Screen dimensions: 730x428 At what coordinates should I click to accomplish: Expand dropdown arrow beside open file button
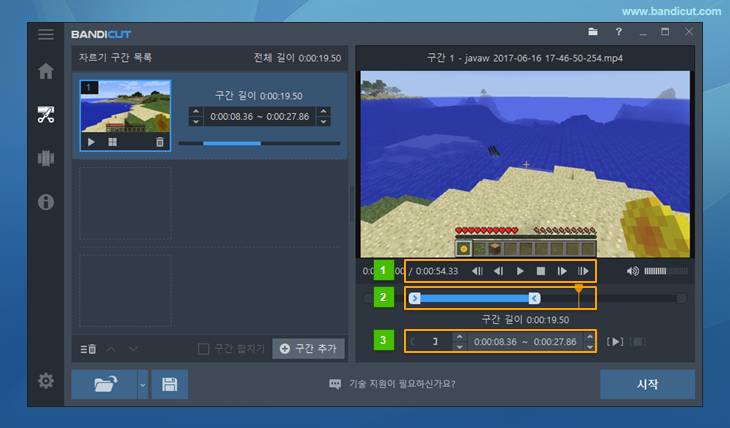tap(143, 385)
